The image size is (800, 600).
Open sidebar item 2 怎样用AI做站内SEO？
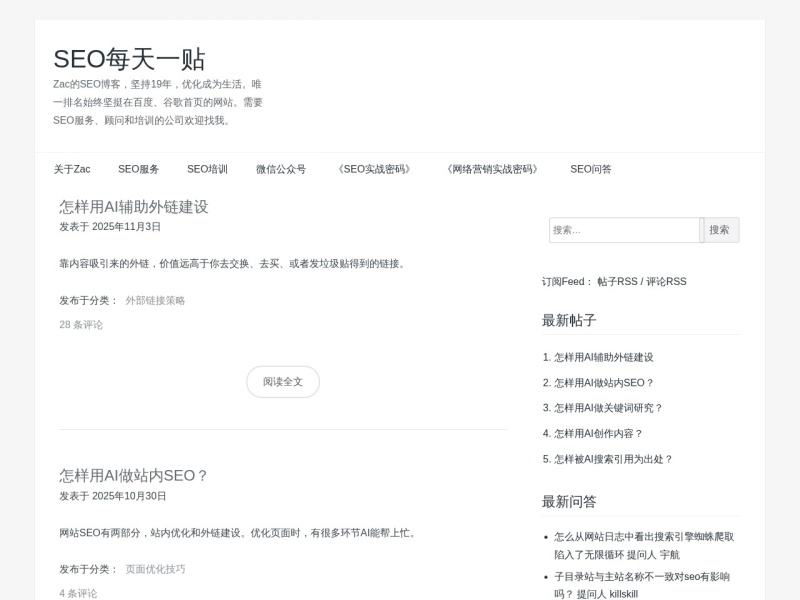[x=604, y=383]
